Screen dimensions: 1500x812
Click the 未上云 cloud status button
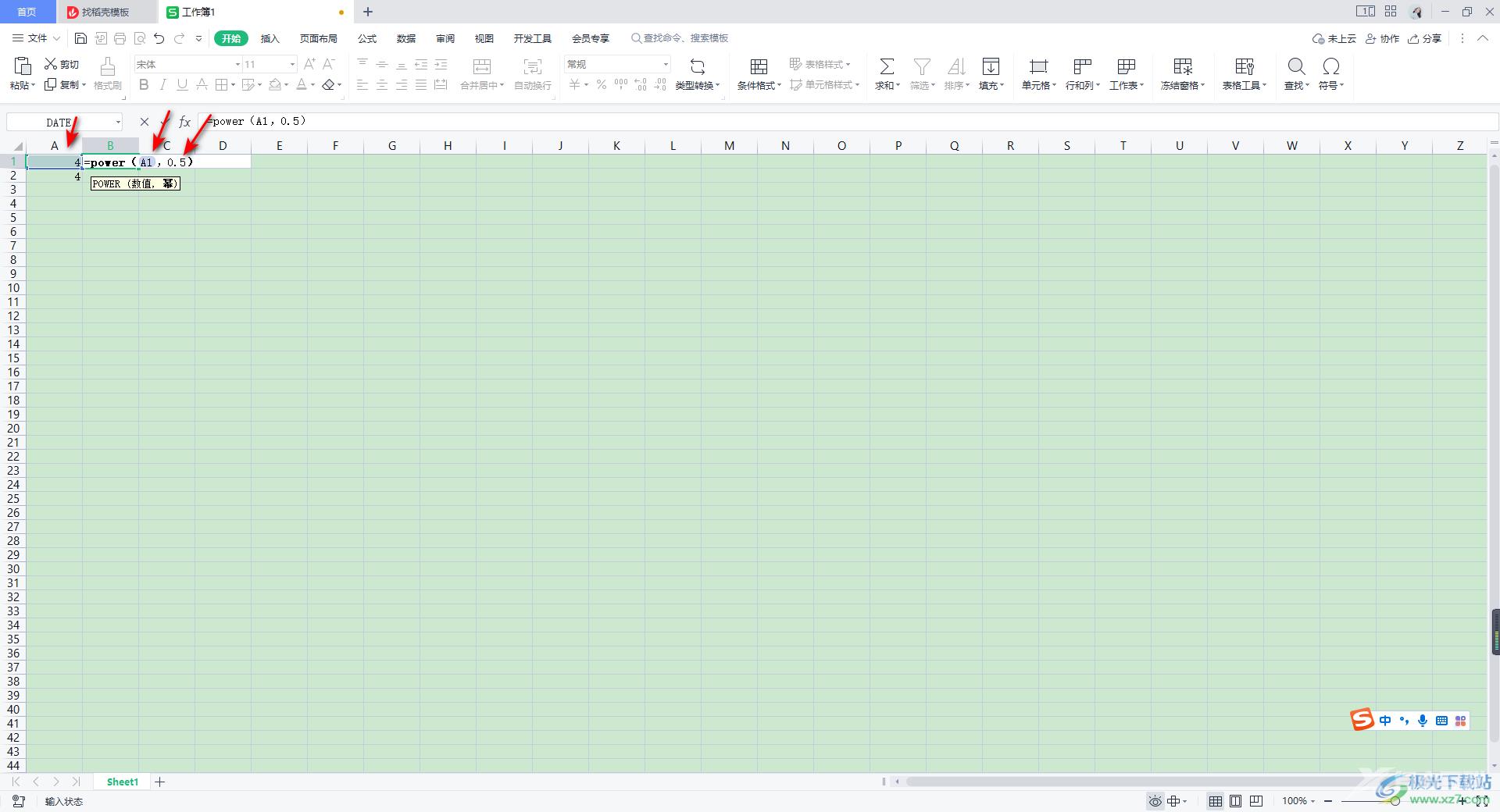(x=1334, y=38)
